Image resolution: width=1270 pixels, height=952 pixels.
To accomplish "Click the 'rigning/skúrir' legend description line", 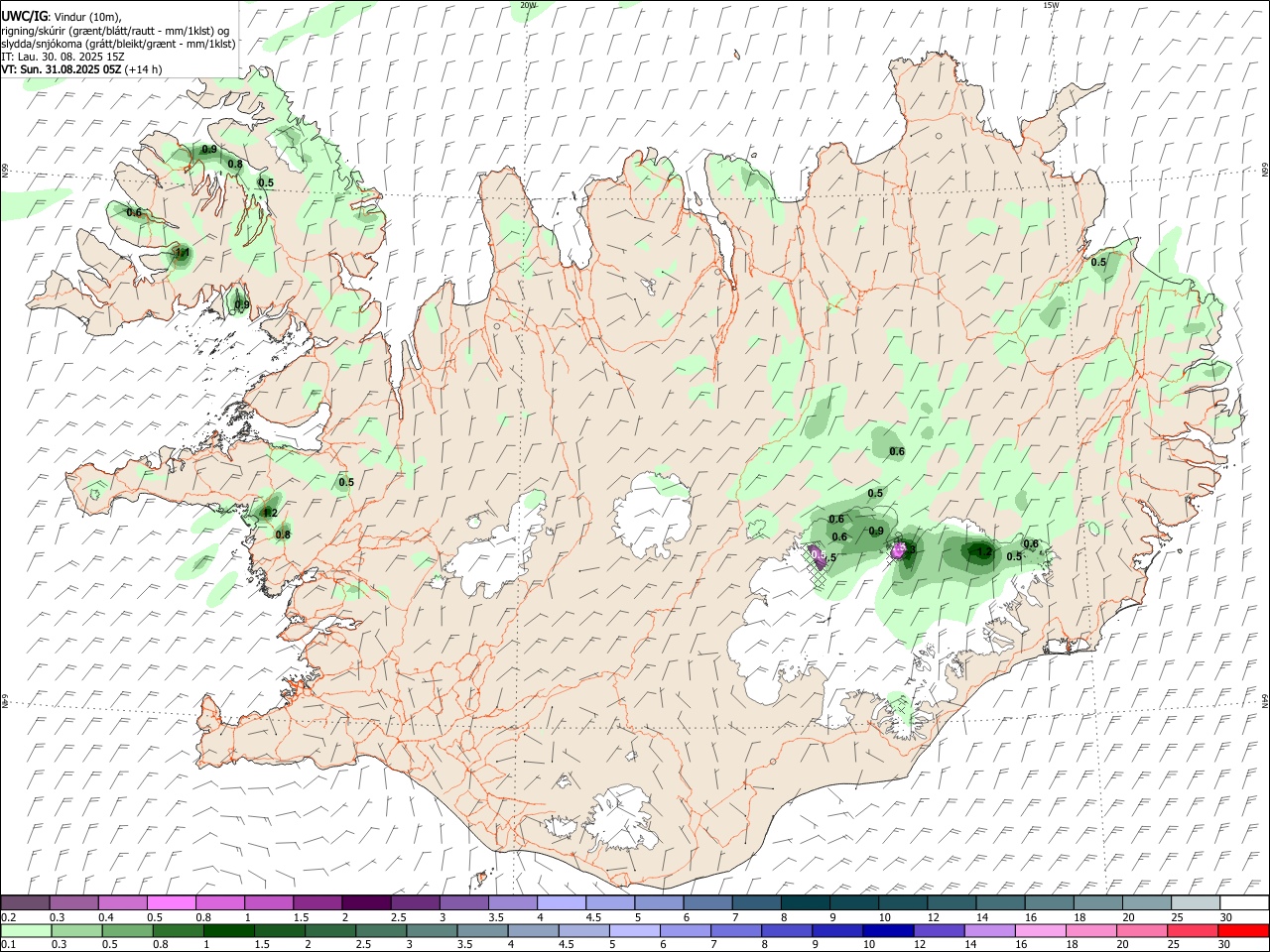I will click(x=116, y=31).
